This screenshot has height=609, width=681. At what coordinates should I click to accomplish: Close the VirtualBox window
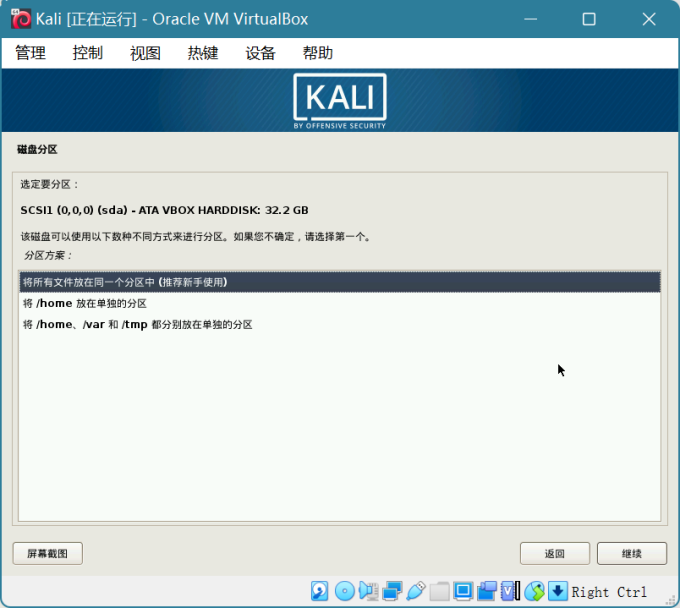click(649, 19)
